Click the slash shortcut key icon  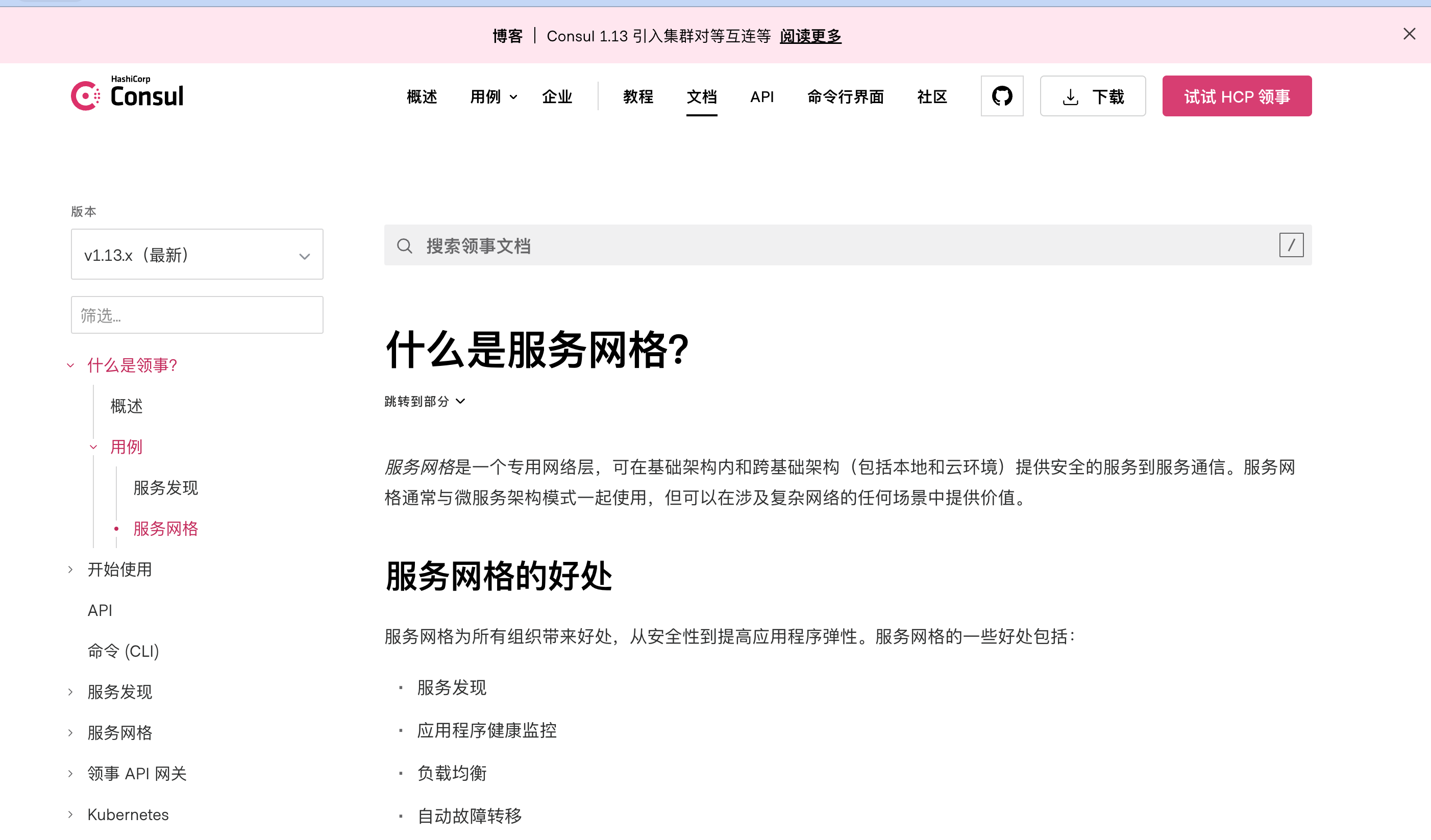1291,245
